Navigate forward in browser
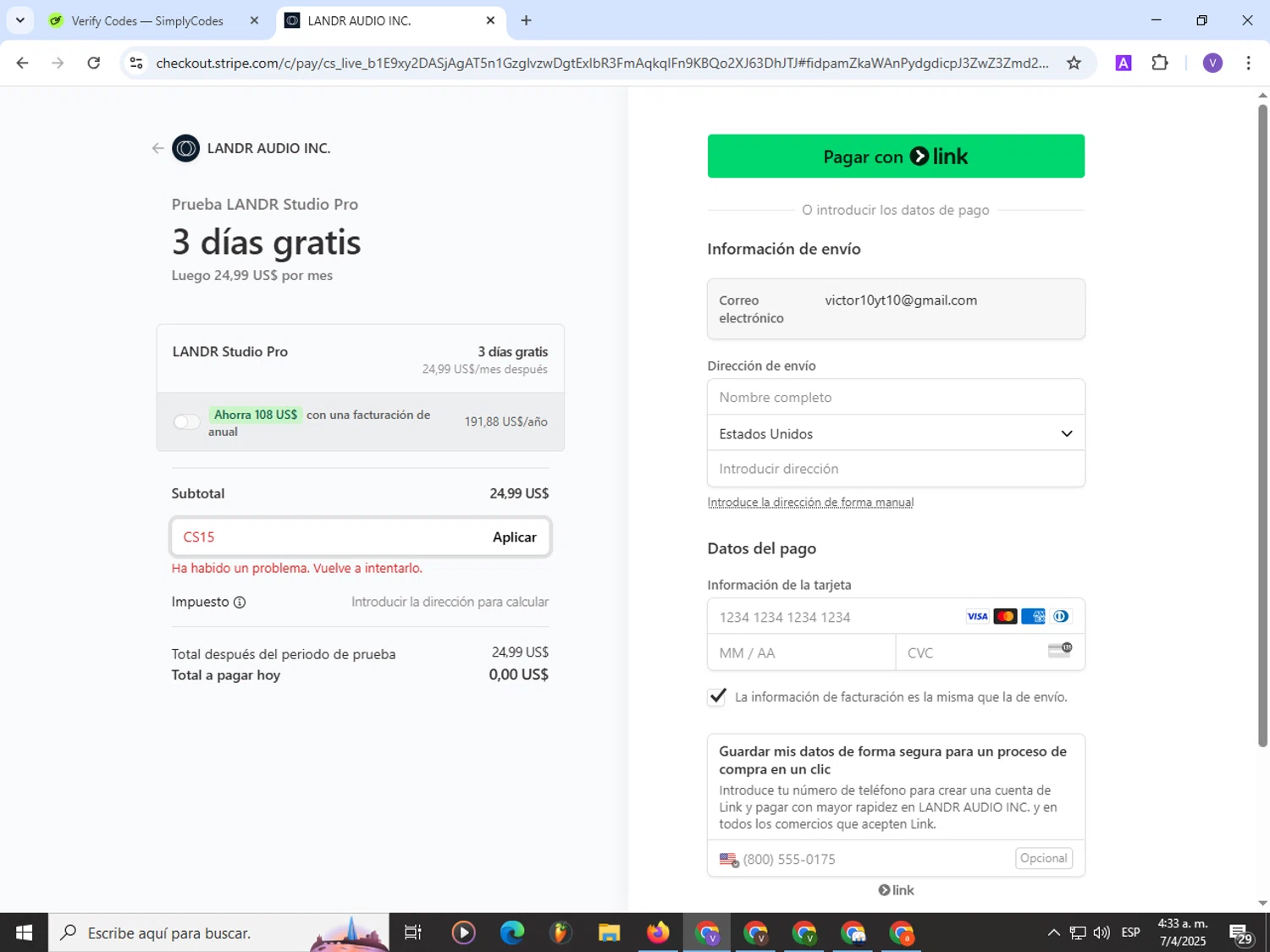 coord(58,63)
